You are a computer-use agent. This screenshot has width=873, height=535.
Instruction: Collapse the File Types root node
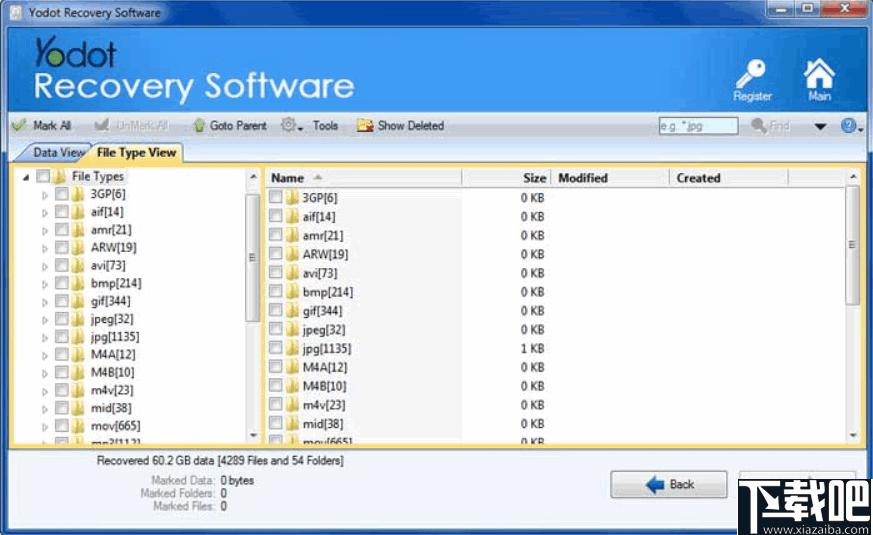tap(26, 177)
